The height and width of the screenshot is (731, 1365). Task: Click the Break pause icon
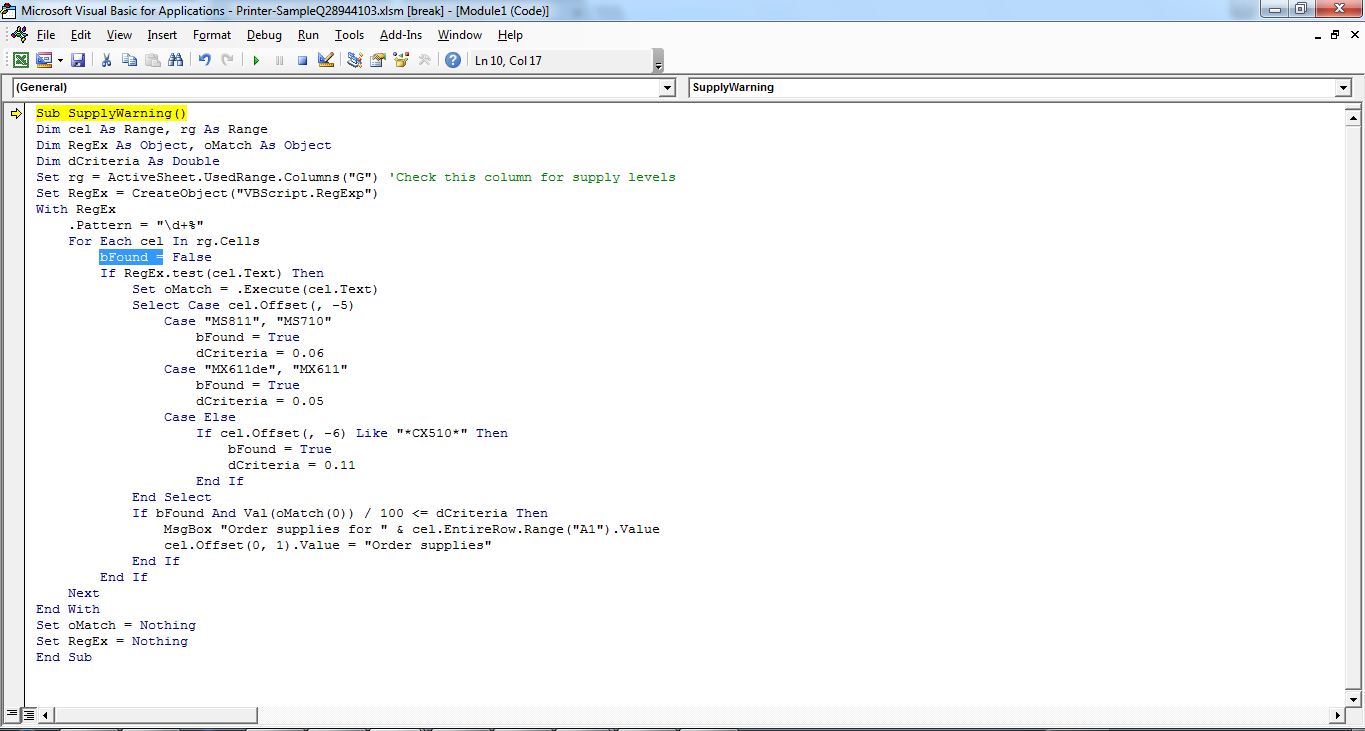[279, 60]
